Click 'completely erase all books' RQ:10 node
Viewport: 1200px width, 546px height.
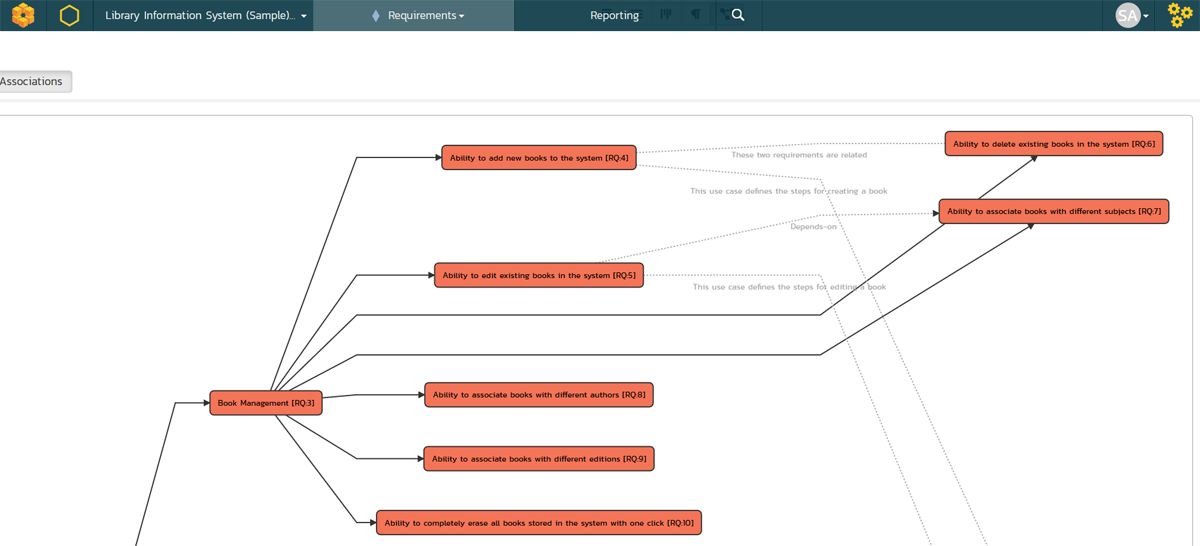click(539, 523)
